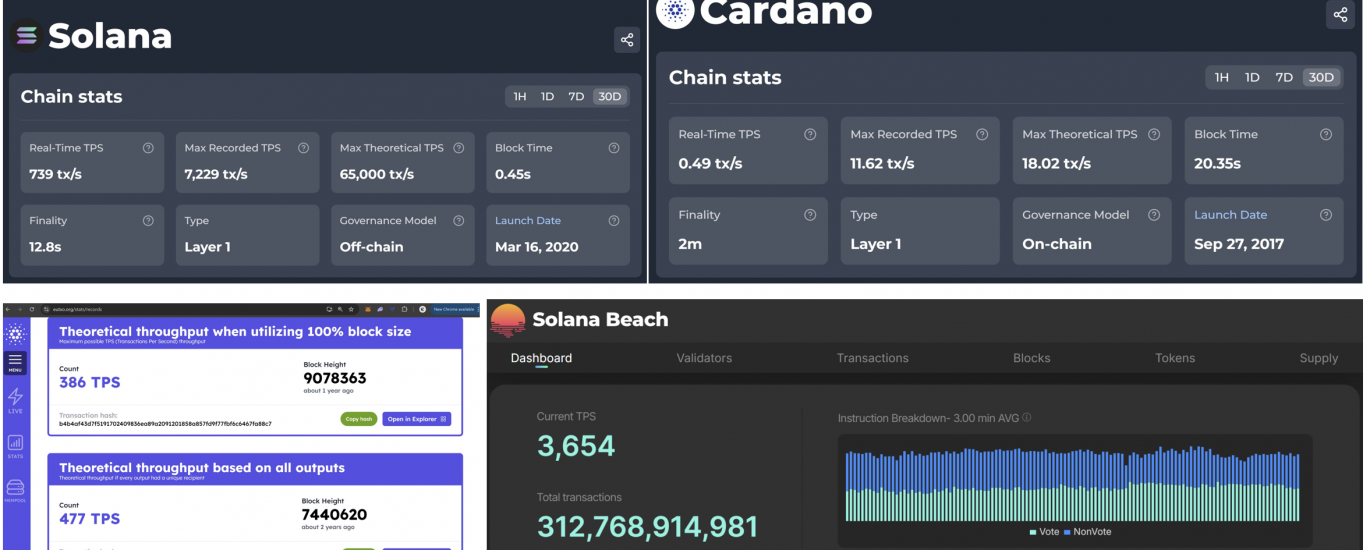
Task: Open help for Solana Launch Date
Action: 614,221
